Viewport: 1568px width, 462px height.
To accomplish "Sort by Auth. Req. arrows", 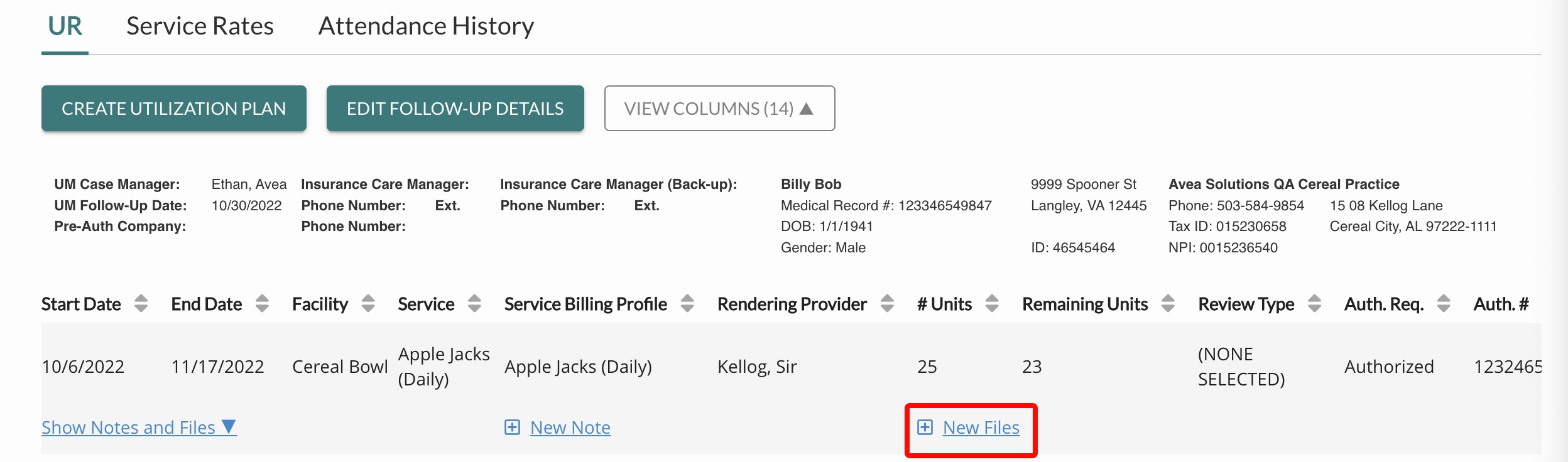I will tap(1444, 304).
